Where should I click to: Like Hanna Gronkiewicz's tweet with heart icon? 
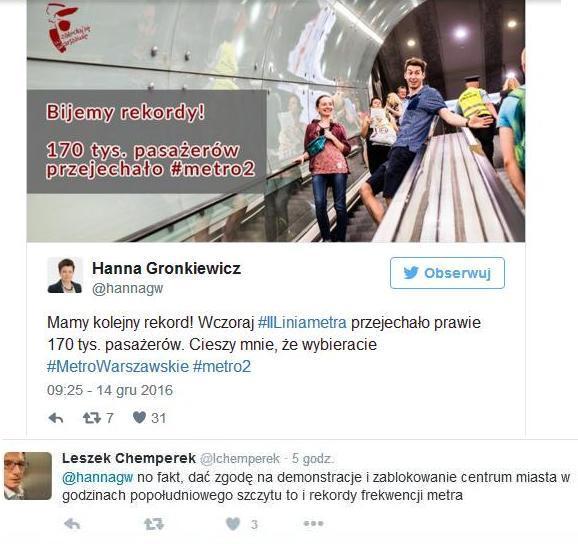[x=139, y=418]
